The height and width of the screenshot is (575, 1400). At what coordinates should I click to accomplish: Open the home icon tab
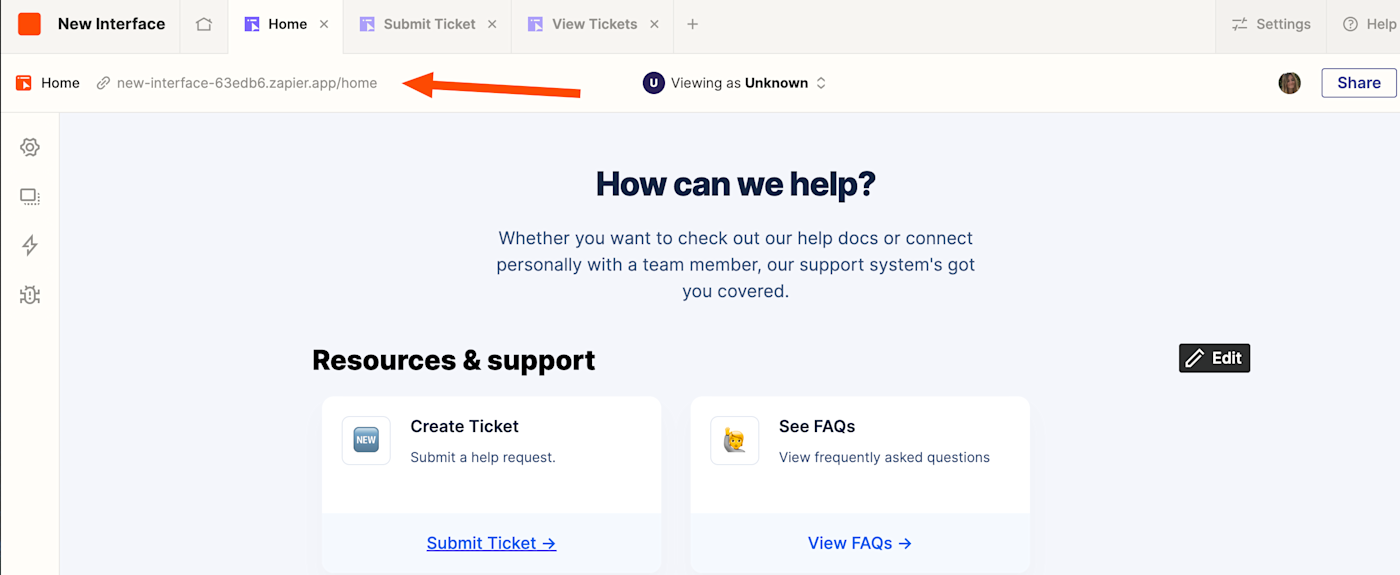(x=204, y=24)
